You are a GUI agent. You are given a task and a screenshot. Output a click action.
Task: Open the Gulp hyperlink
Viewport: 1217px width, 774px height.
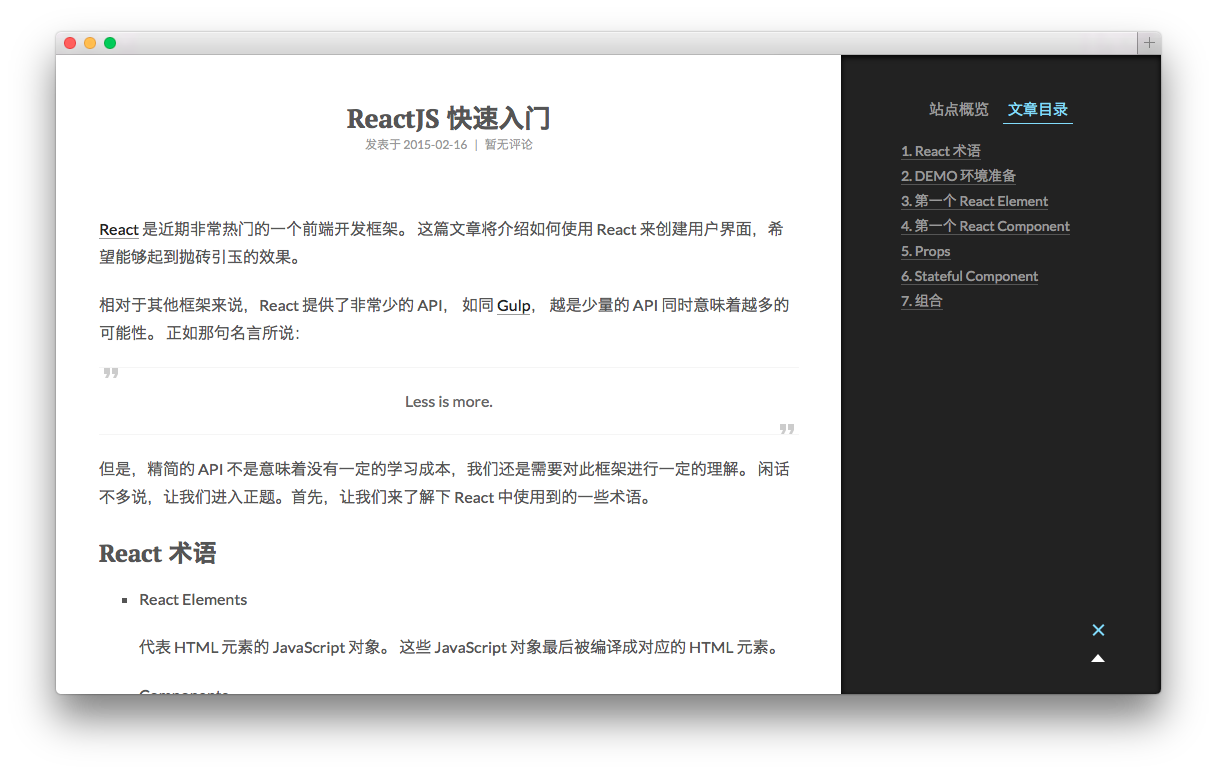click(x=514, y=306)
